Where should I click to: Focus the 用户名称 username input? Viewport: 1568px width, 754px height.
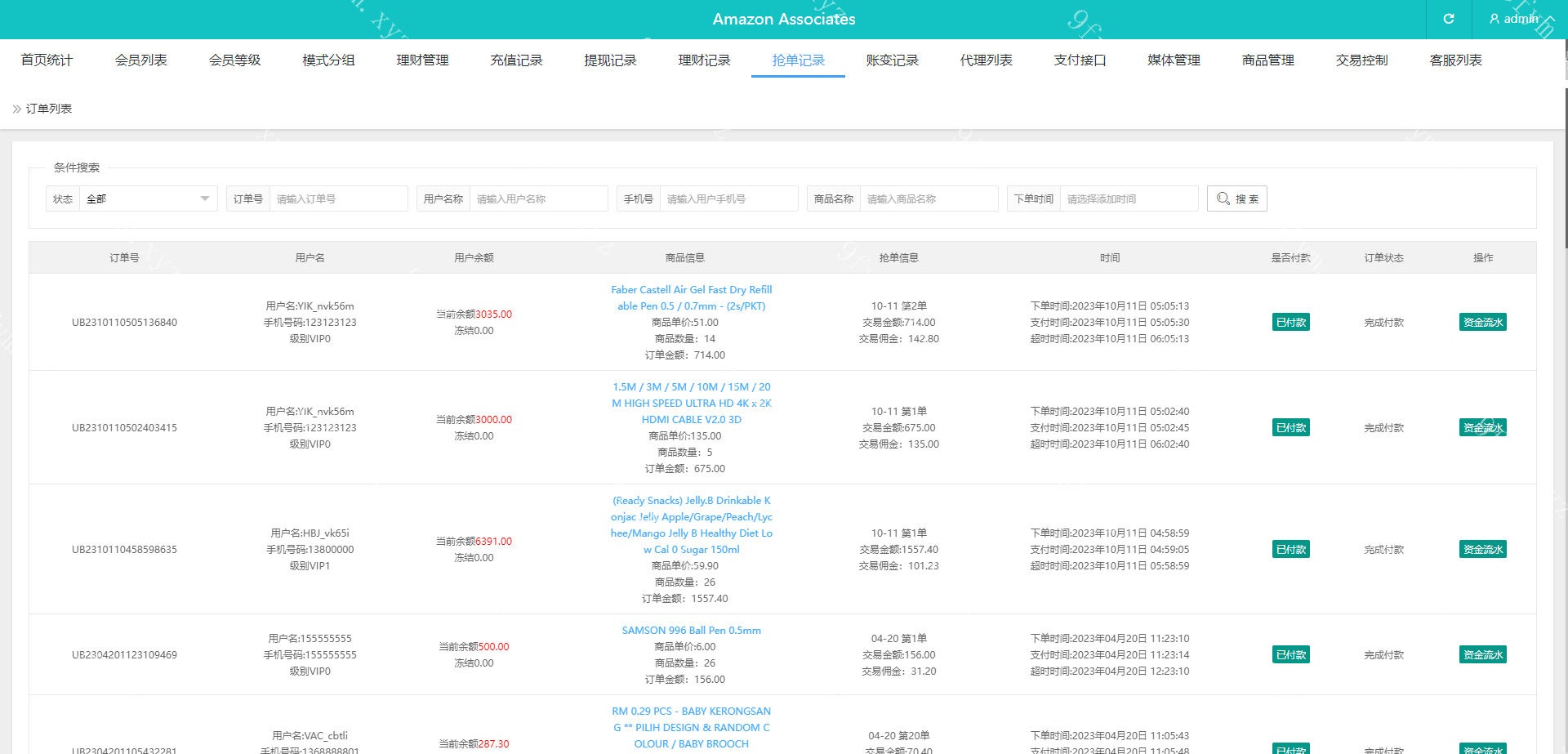pos(538,199)
